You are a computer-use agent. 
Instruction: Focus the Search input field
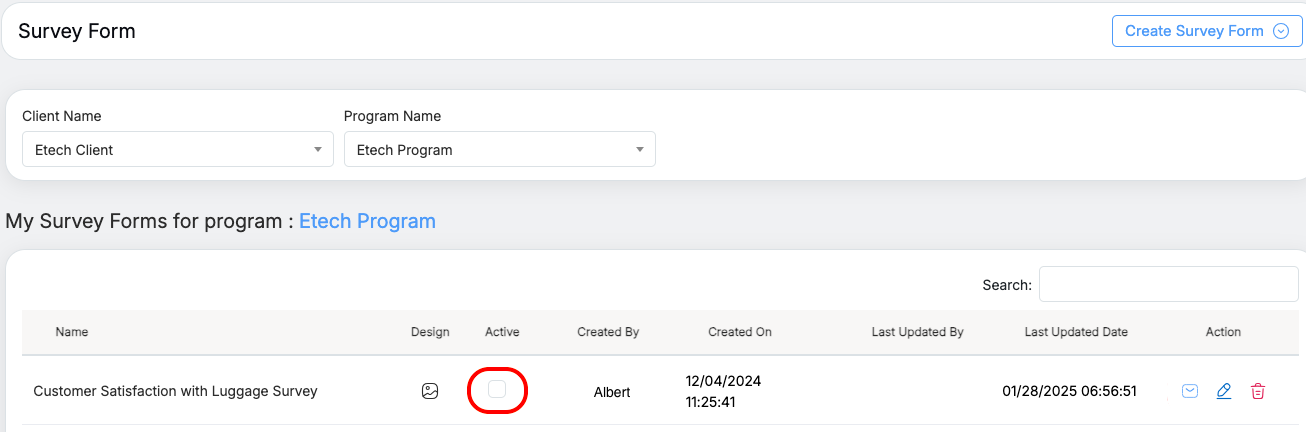[1168, 284]
